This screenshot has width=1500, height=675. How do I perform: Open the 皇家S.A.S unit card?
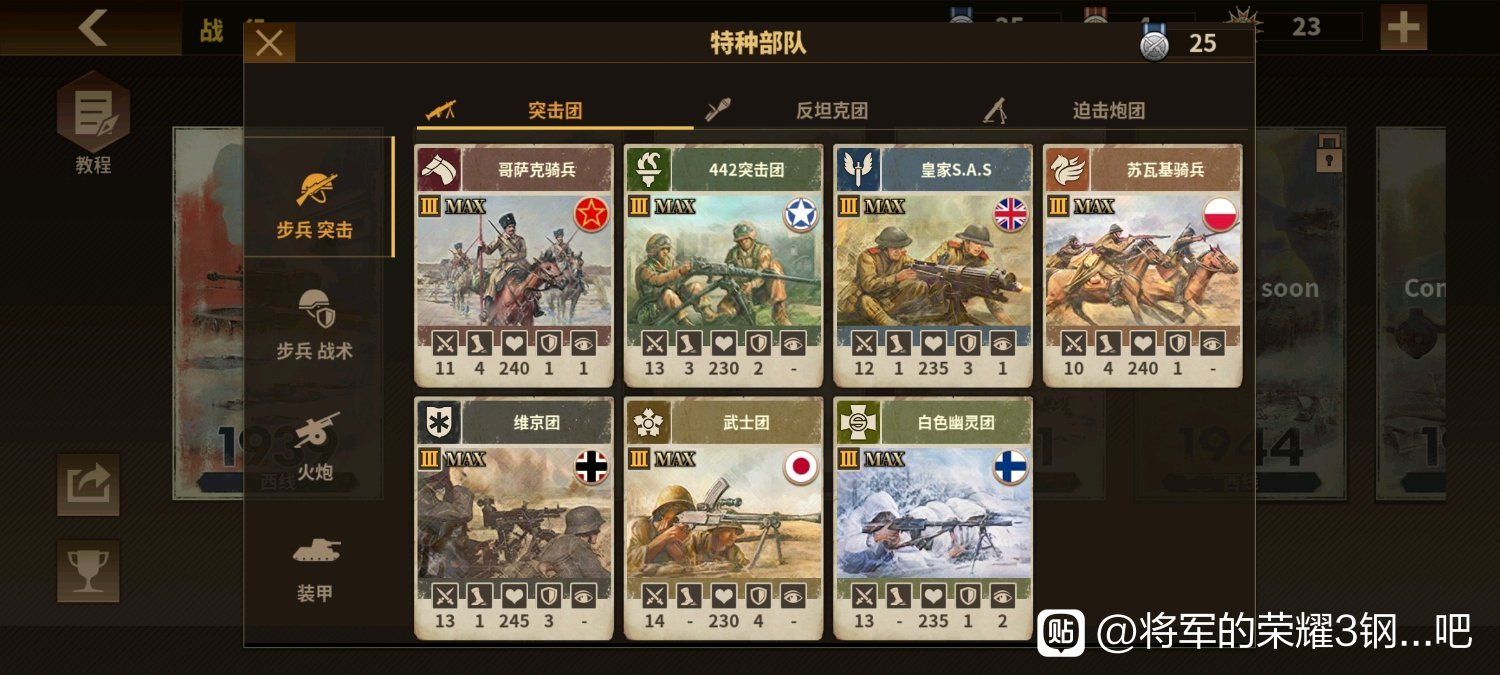[x=933, y=265]
